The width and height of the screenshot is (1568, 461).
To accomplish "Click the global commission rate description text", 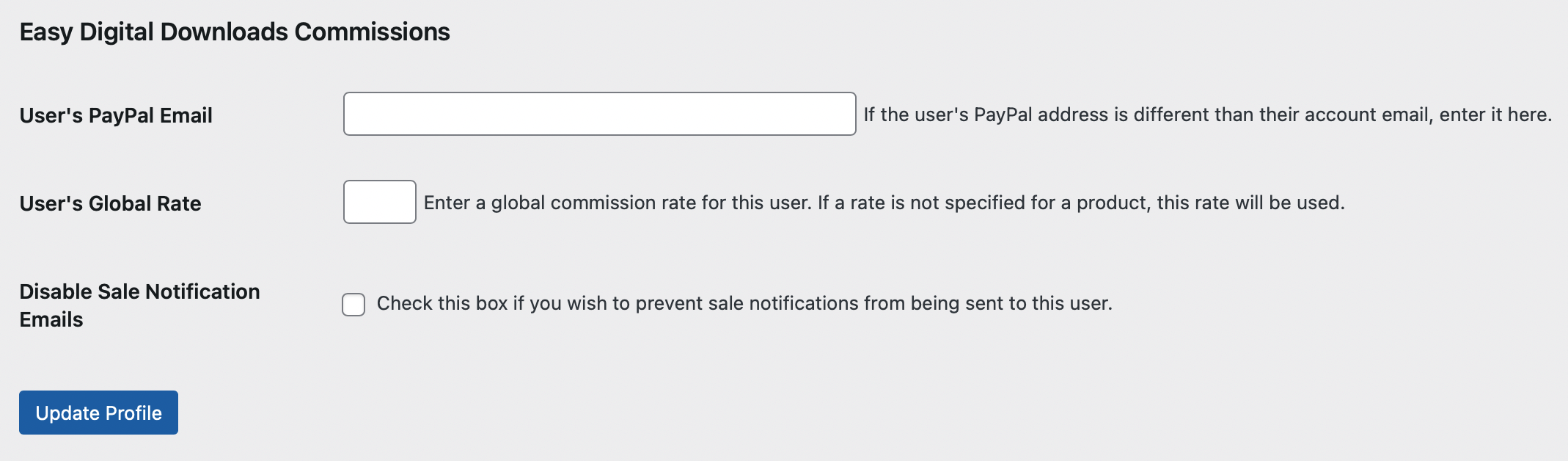I will click(884, 203).
